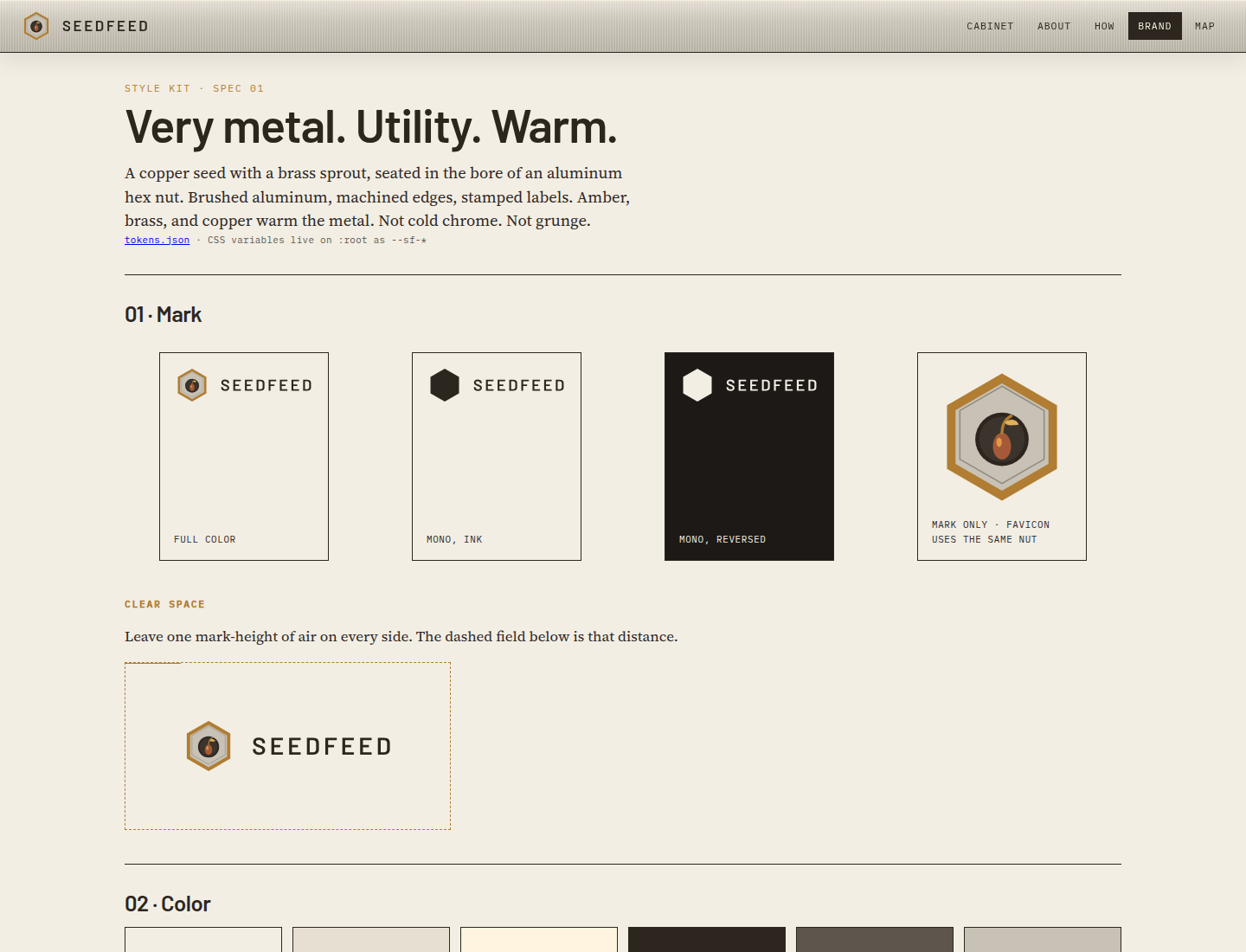Click the "Very metal. Utility. Warm." headline
This screenshot has width=1246, height=952.
click(x=371, y=127)
